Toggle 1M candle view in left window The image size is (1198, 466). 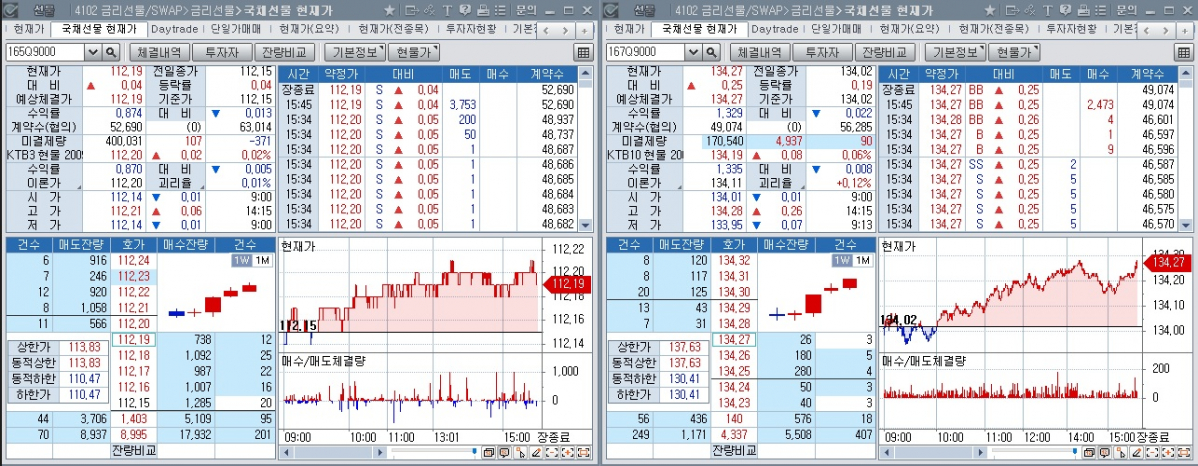(261, 261)
